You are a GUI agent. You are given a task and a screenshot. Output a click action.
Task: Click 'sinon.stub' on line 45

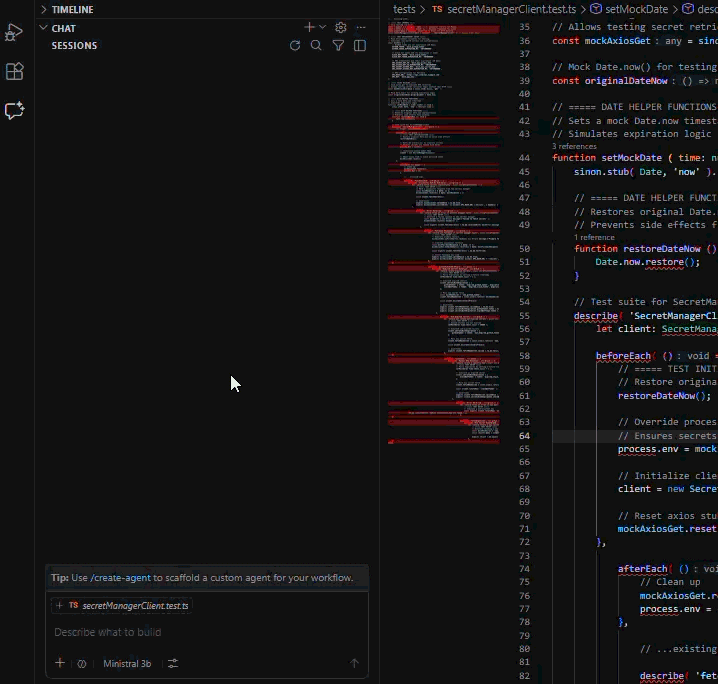pos(601,172)
